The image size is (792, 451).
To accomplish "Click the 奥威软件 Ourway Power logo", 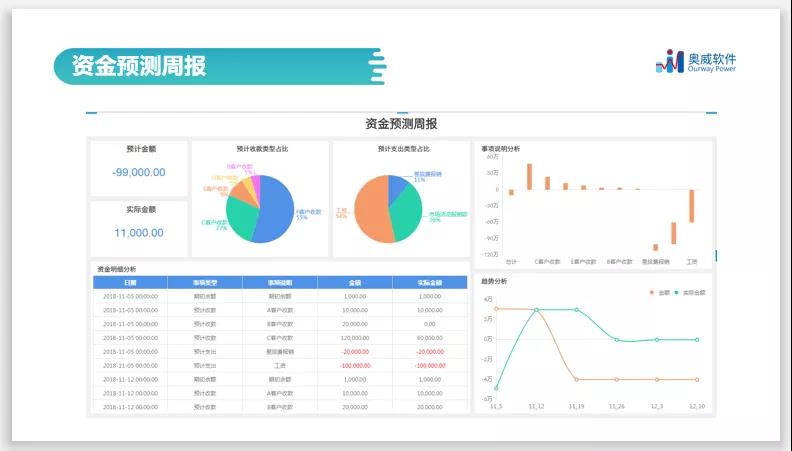I will 696,62.
